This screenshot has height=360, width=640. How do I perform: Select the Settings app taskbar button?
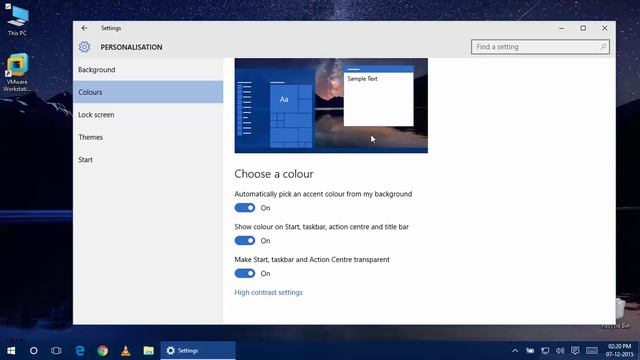pos(198,351)
